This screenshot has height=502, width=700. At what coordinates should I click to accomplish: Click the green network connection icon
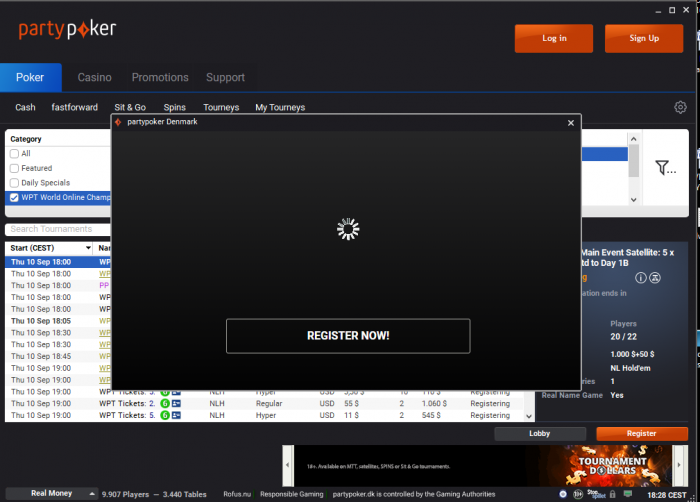628,494
